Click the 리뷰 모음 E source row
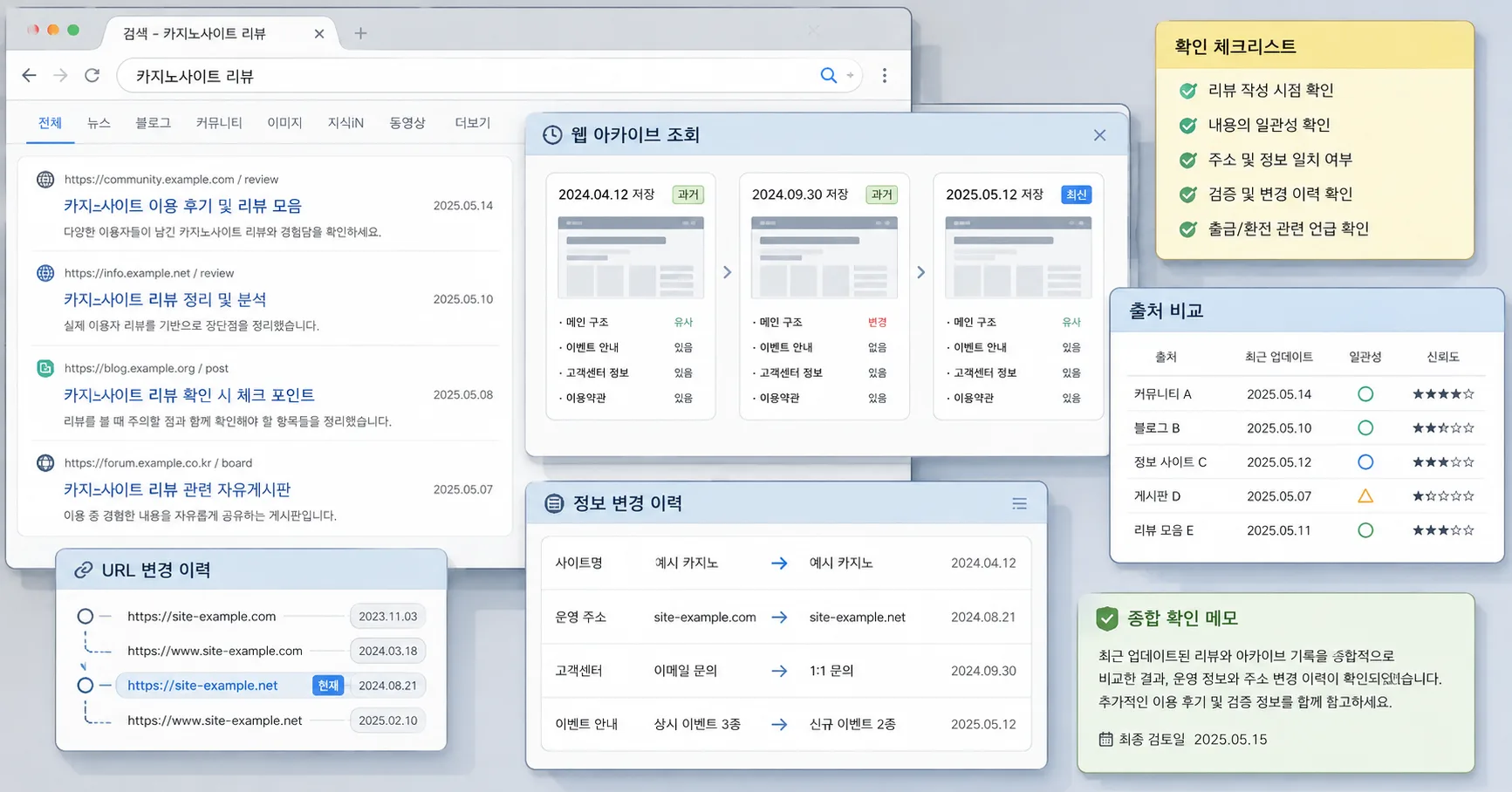The height and width of the screenshot is (792, 1512). (x=1306, y=530)
